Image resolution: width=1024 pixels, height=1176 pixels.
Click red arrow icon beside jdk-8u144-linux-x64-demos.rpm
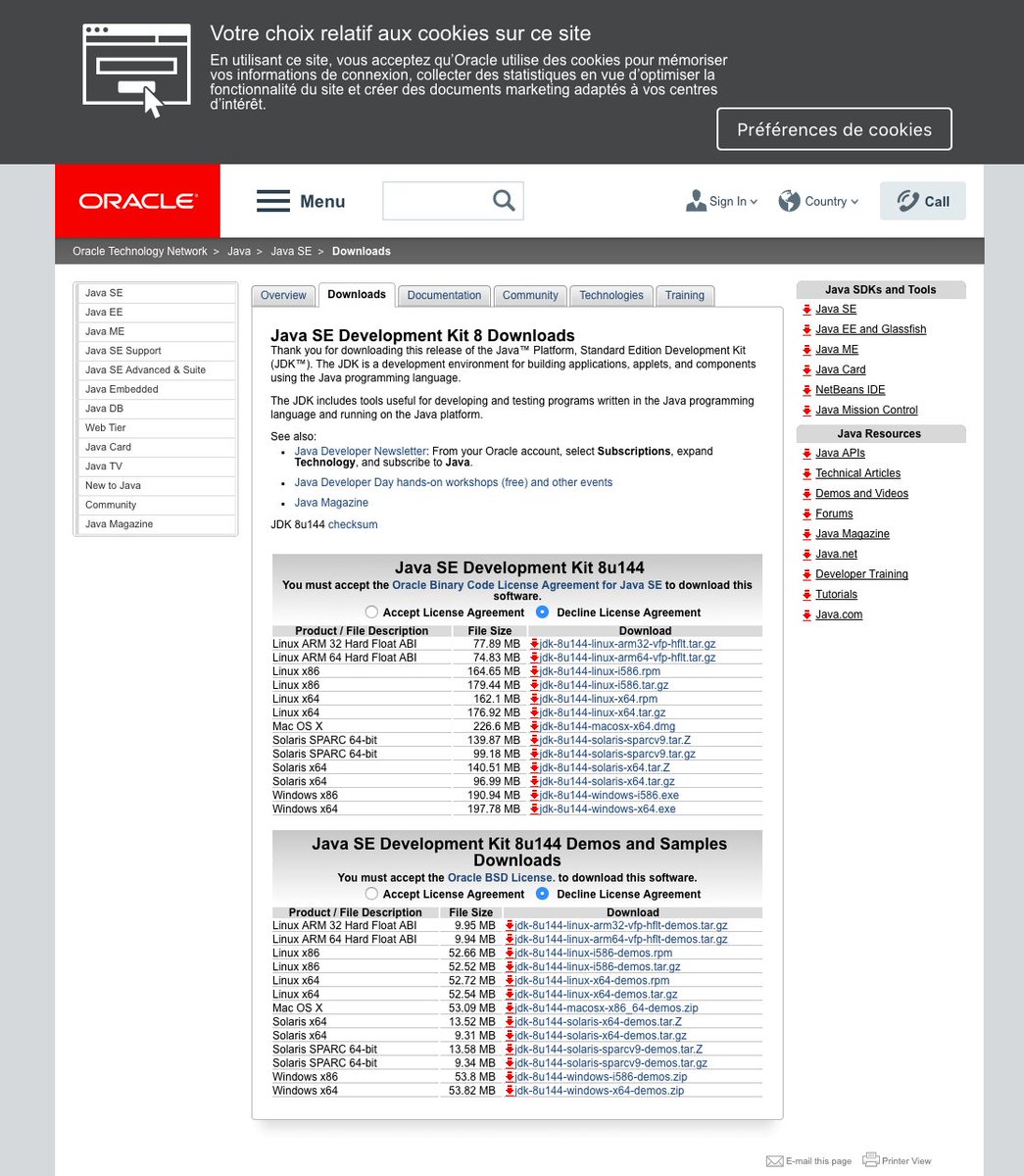510,980
